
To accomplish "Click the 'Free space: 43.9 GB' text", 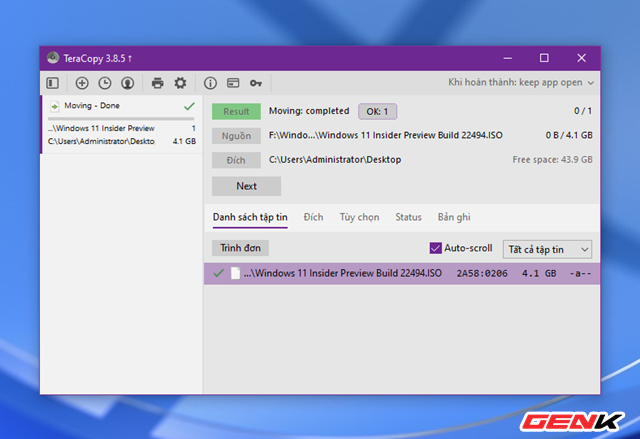I will tap(552, 160).
